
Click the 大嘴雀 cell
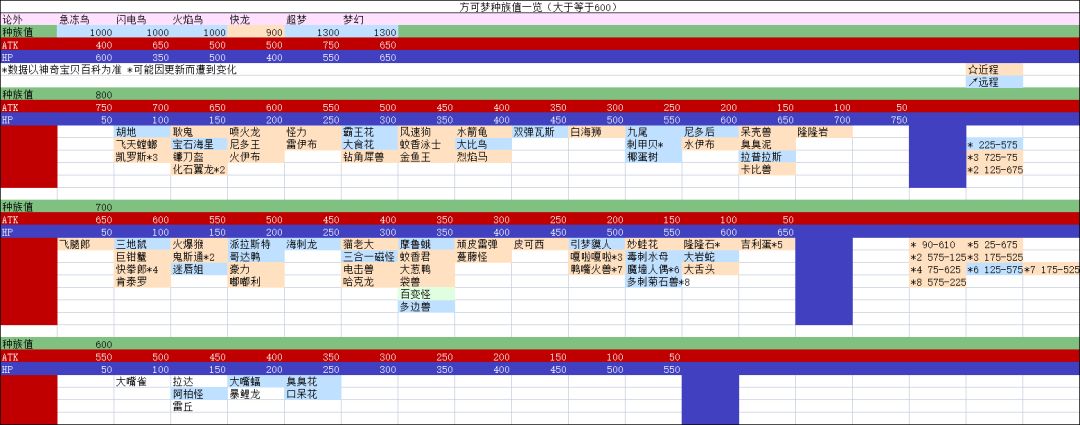pyautogui.click(x=143, y=381)
